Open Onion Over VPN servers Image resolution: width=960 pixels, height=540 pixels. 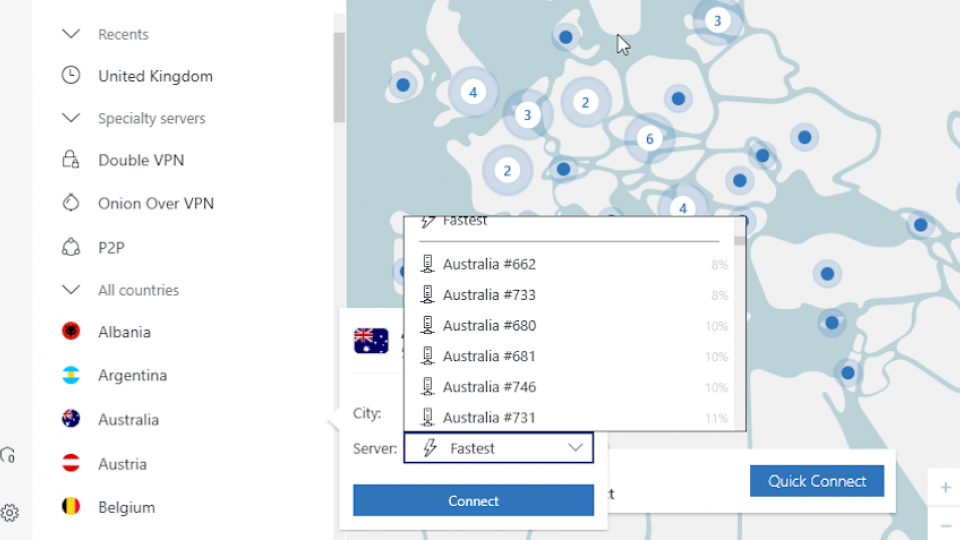coord(156,203)
